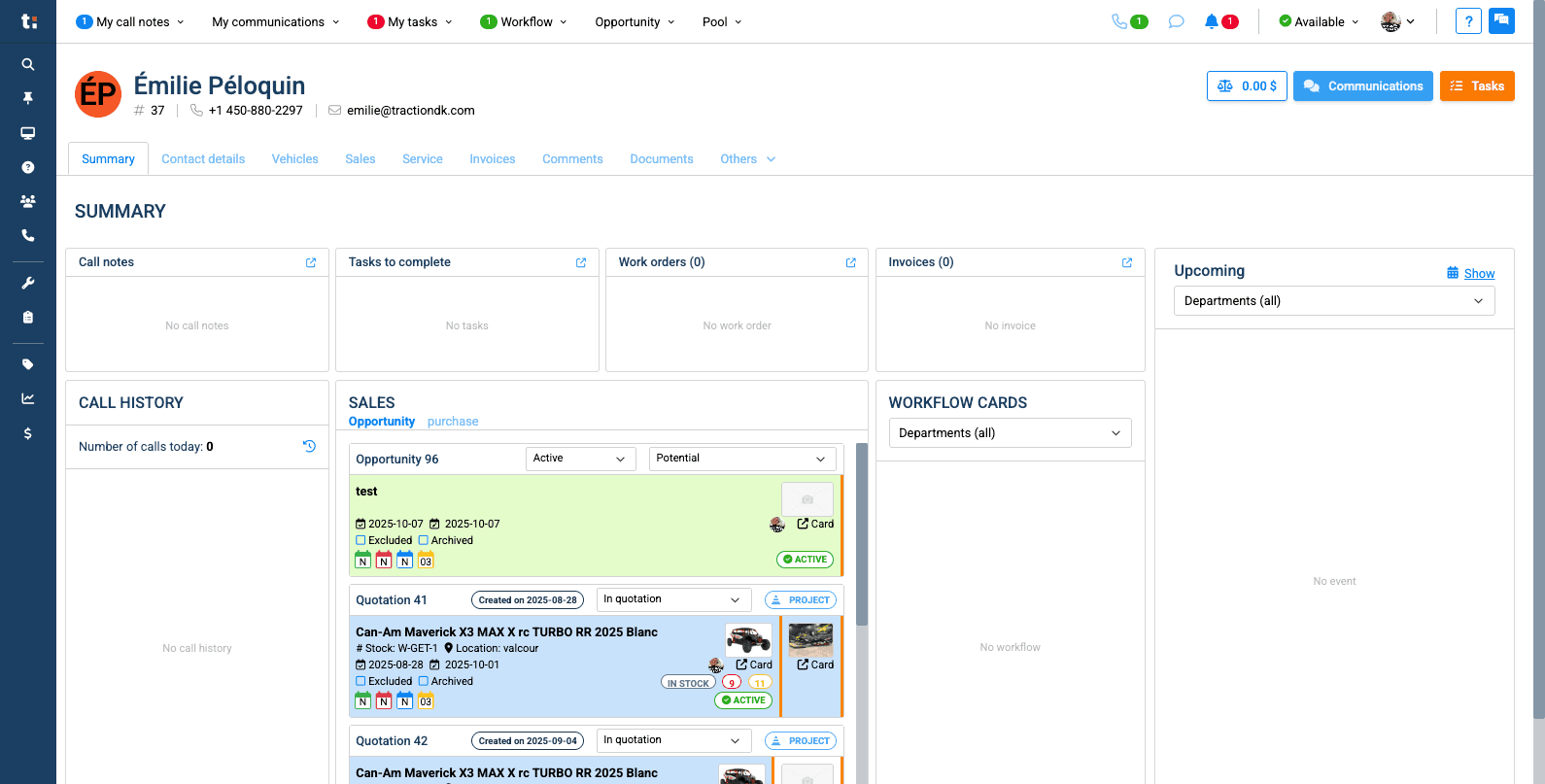Click the Communications button
This screenshot has width=1545, height=784.
pos(1363,85)
